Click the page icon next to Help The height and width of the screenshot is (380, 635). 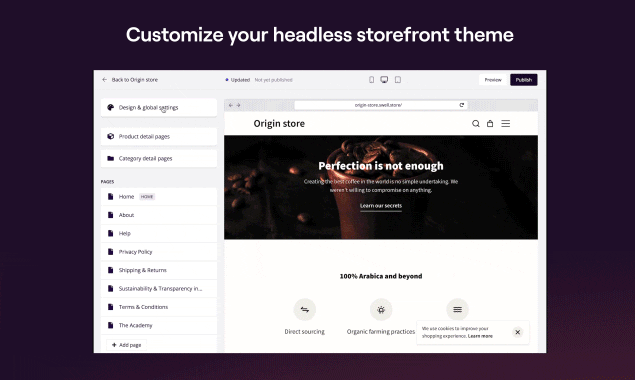point(110,233)
